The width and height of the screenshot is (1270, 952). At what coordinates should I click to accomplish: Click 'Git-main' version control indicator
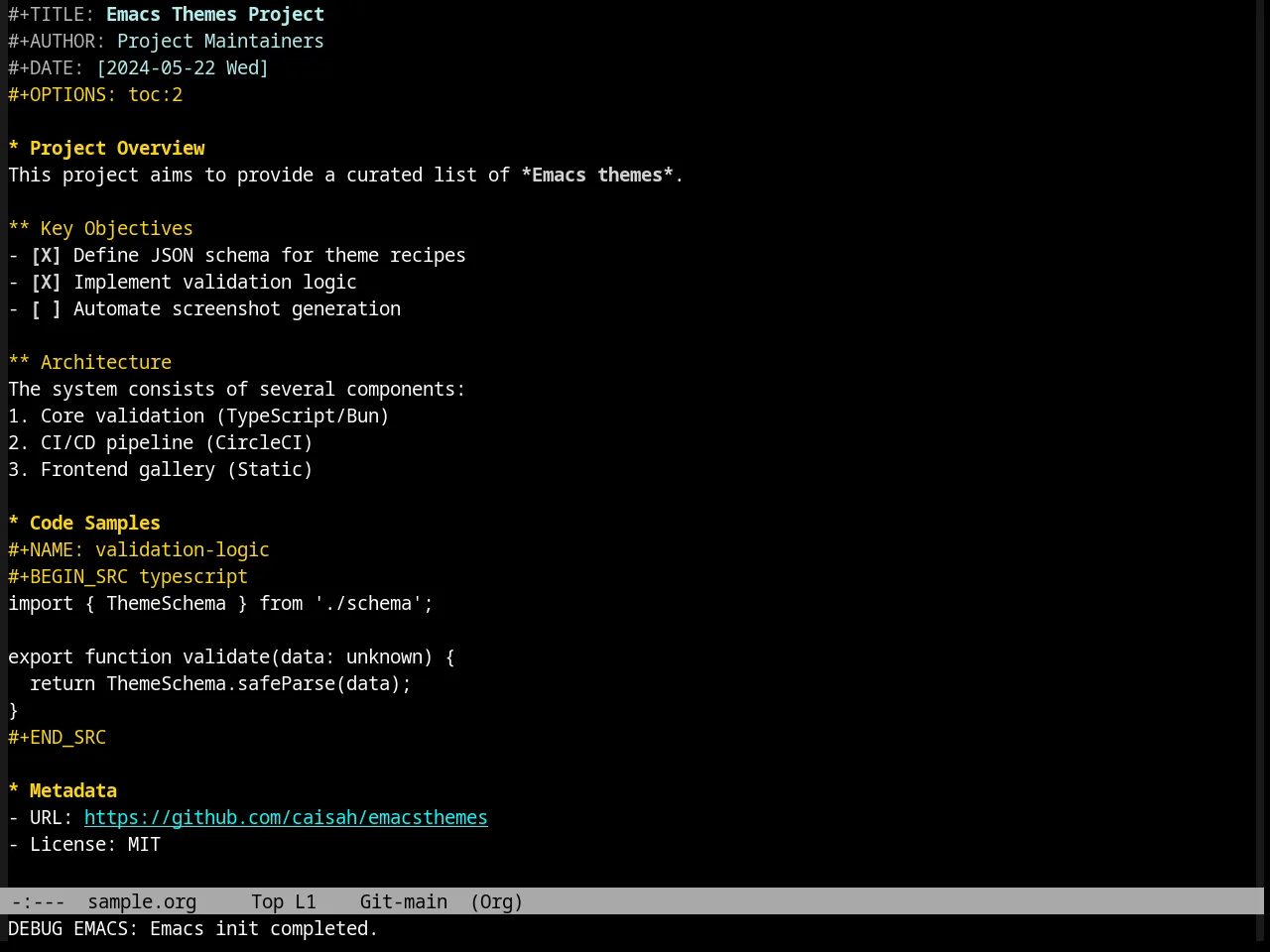pos(404,902)
